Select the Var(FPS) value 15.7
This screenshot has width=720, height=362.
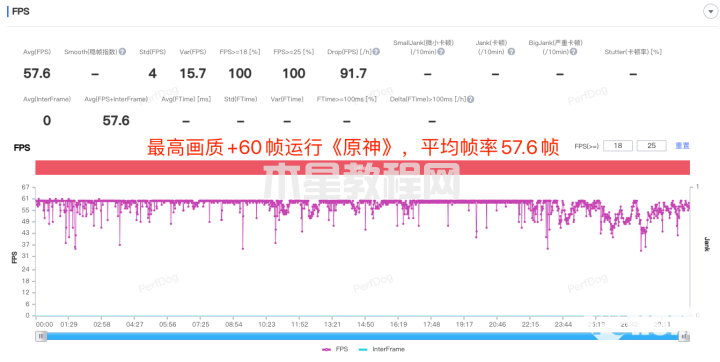(x=193, y=74)
